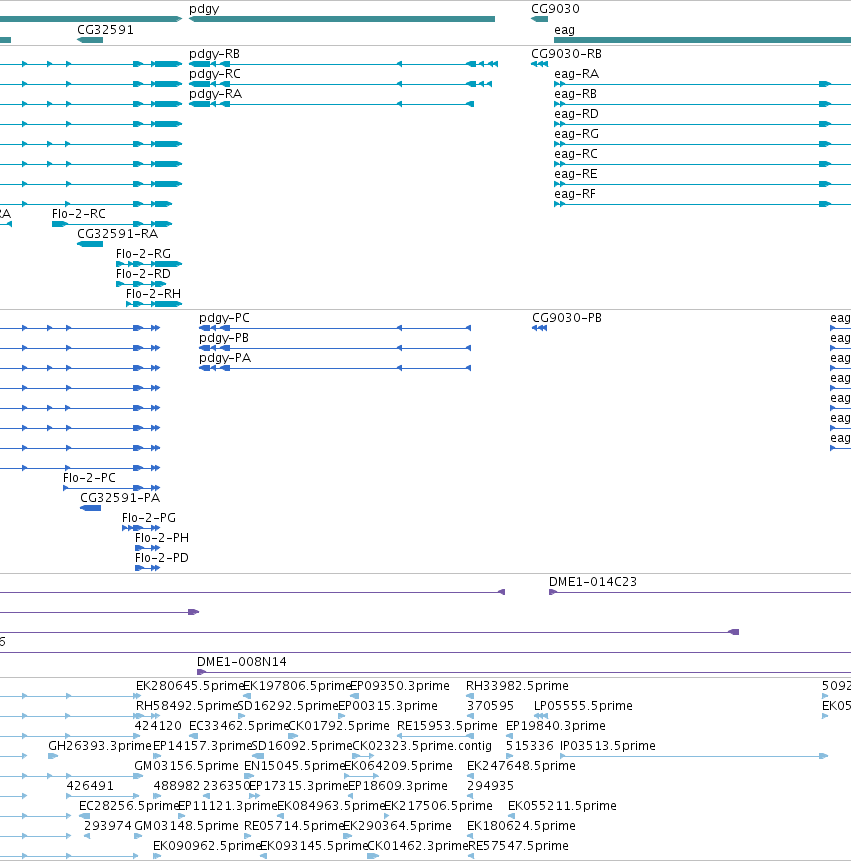Select the EK090962.5prime EST label

tap(207, 846)
